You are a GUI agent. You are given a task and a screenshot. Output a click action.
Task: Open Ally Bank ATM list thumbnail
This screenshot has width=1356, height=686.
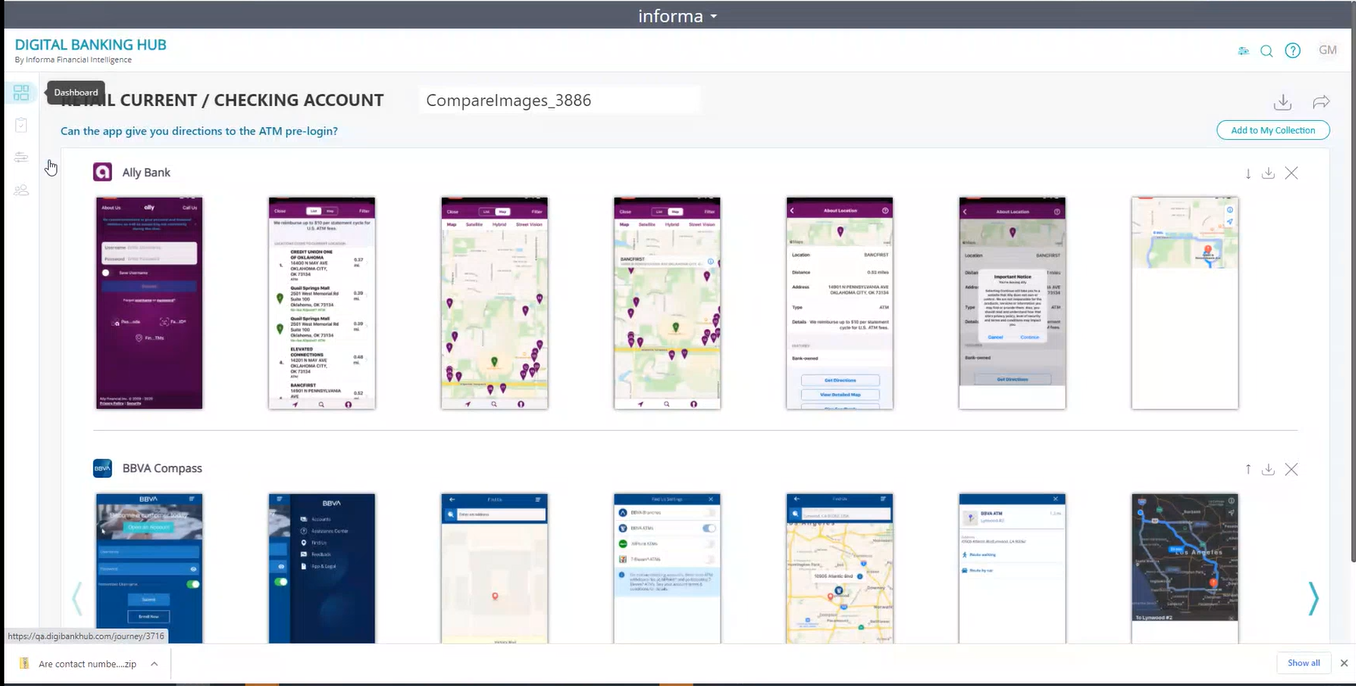322,303
